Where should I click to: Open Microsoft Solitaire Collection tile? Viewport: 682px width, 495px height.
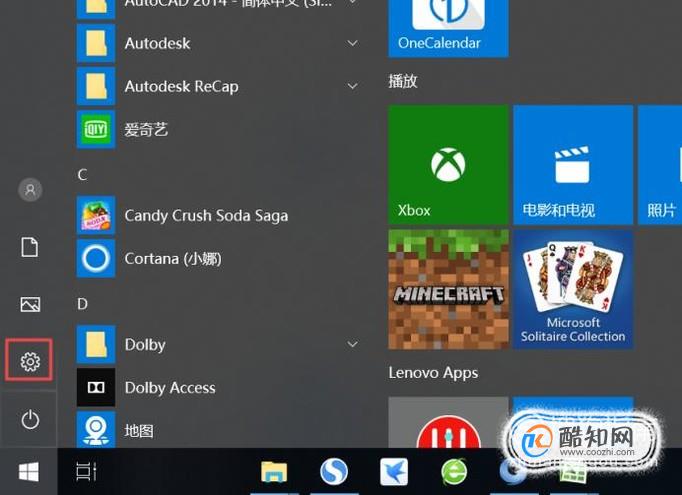pyautogui.click(x=573, y=290)
